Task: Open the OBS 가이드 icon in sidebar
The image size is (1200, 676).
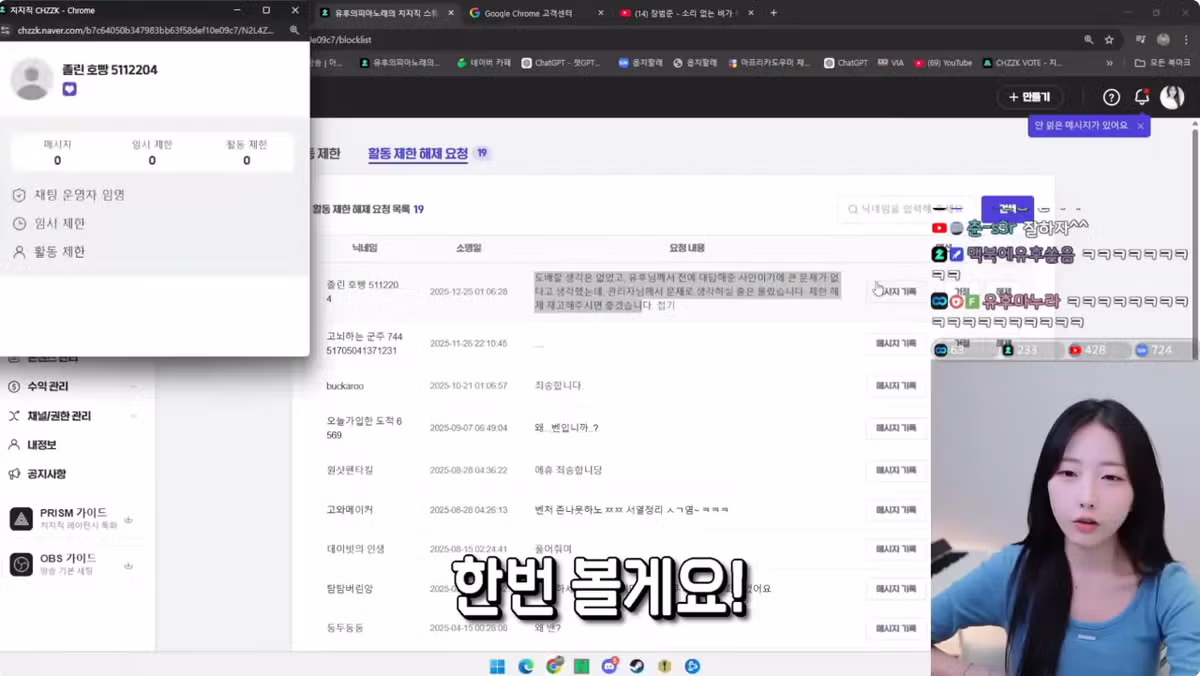Action: tap(21, 563)
